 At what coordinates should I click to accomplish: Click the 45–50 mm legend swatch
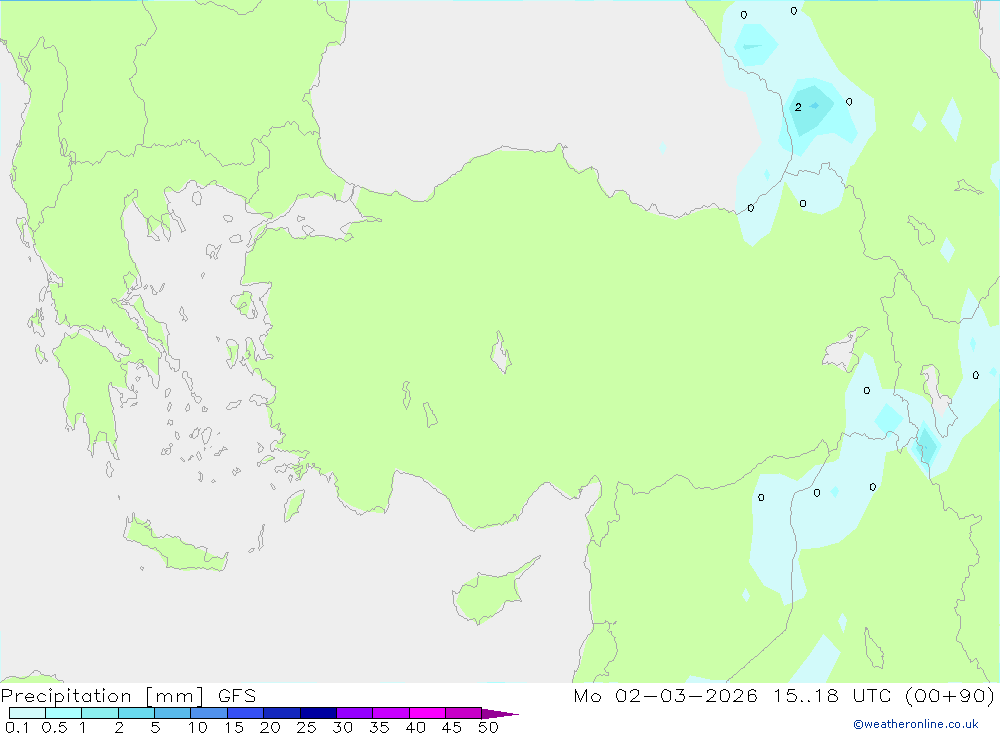pos(463,713)
